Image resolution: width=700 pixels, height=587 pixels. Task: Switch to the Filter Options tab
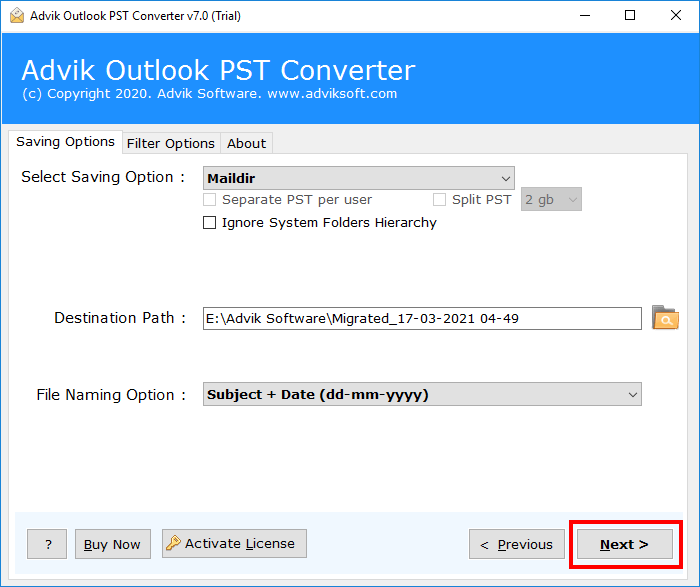pyautogui.click(x=171, y=143)
